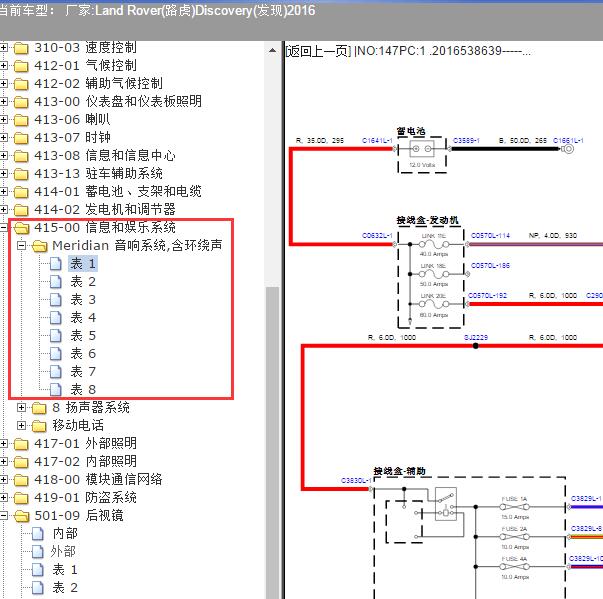This screenshot has height=599, width=603.
Task: Click connector label C0570L-192 in diagram
Action: pyautogui.click(x=487, y=295)
